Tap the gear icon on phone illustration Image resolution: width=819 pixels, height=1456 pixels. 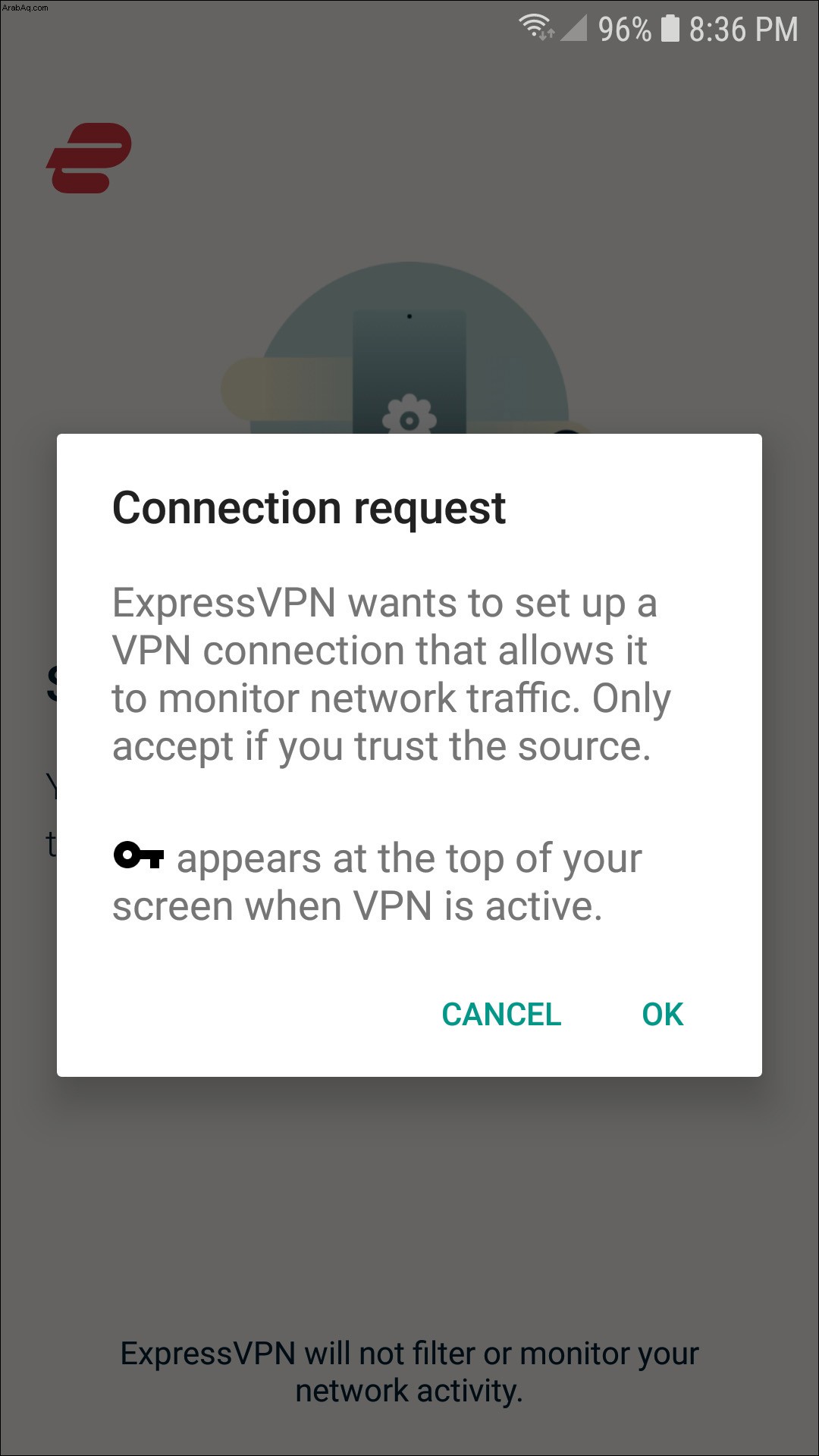[x=409, y=414]
